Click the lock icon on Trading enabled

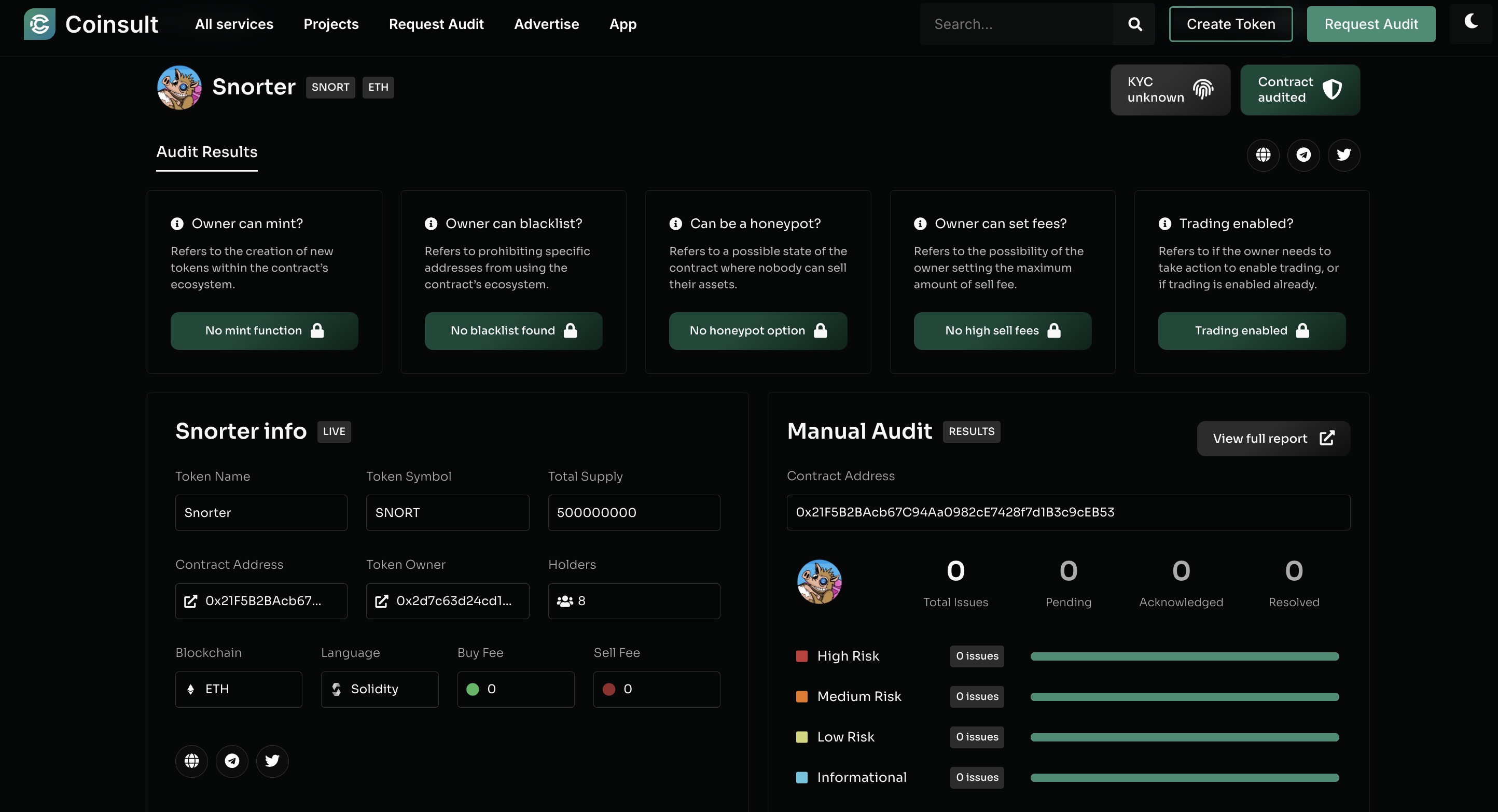tap(1302, 331)
